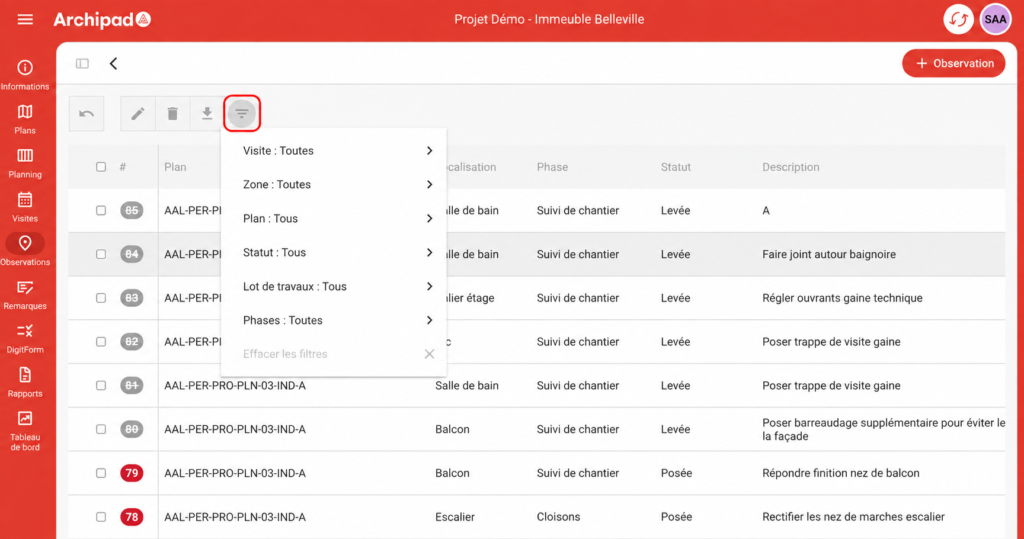The image size is (1024, 539).
Task: Click the # column header
Action: 123,167
